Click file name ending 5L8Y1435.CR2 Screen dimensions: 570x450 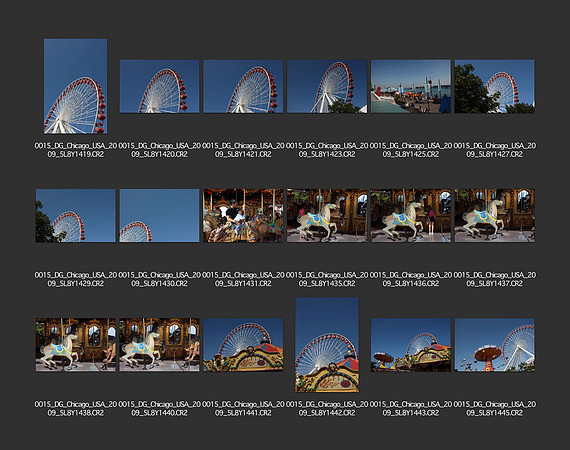327,279
